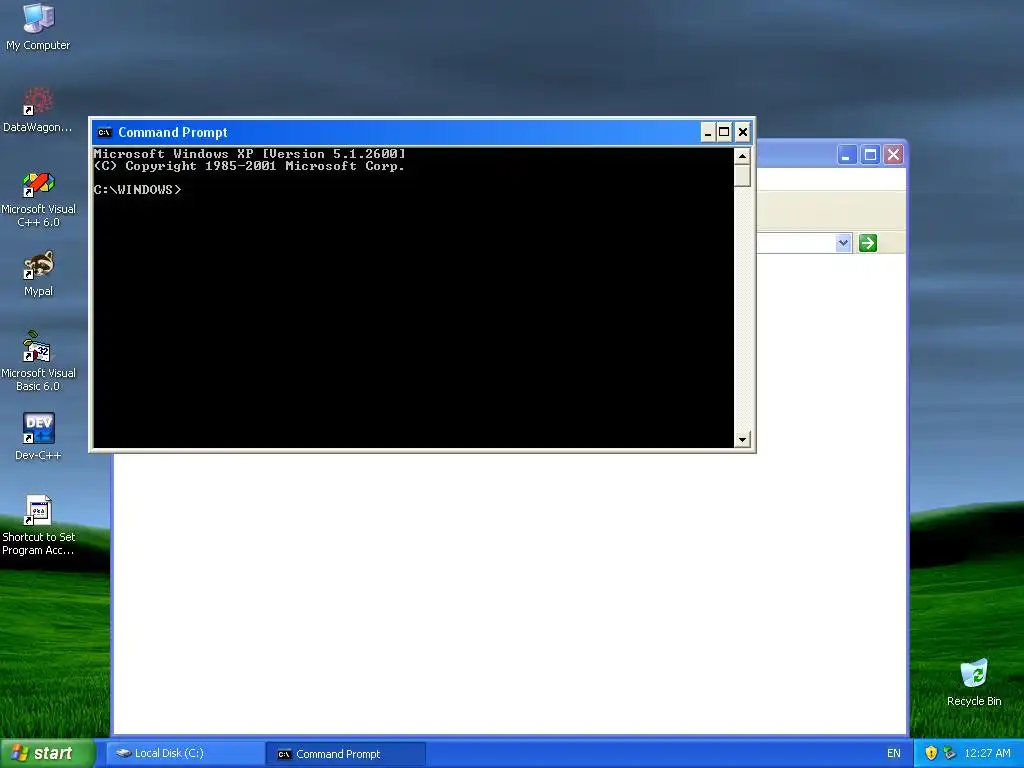
Task: Maximize the Local Disk Explorer window
Action: tap(870, 155)
